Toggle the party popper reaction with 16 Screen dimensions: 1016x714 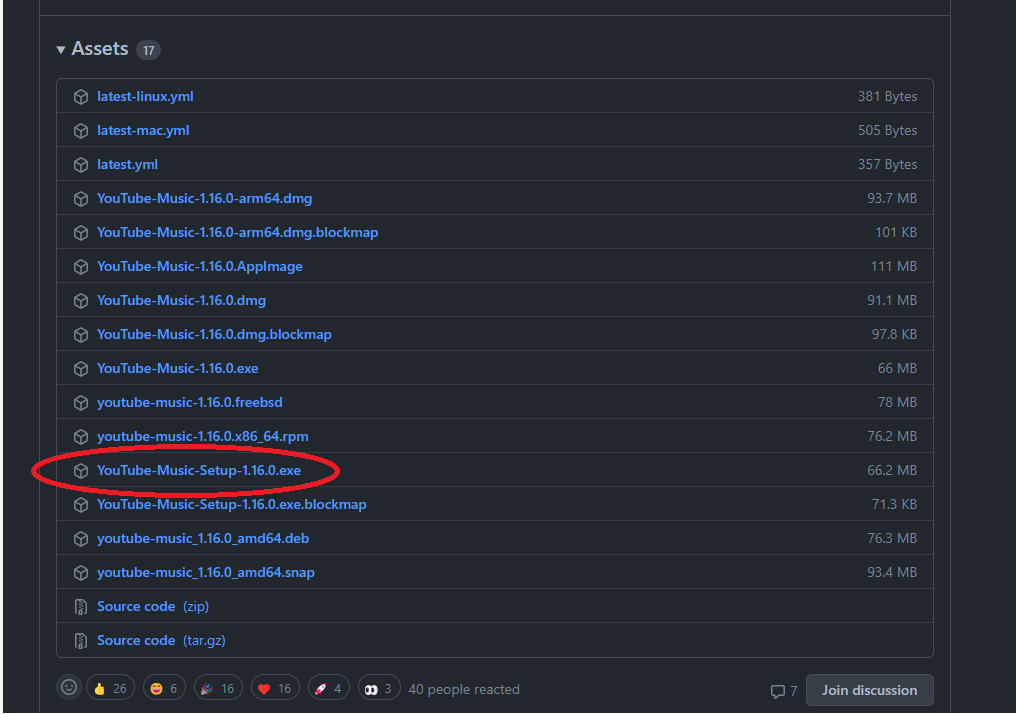(x=218, y=688)
